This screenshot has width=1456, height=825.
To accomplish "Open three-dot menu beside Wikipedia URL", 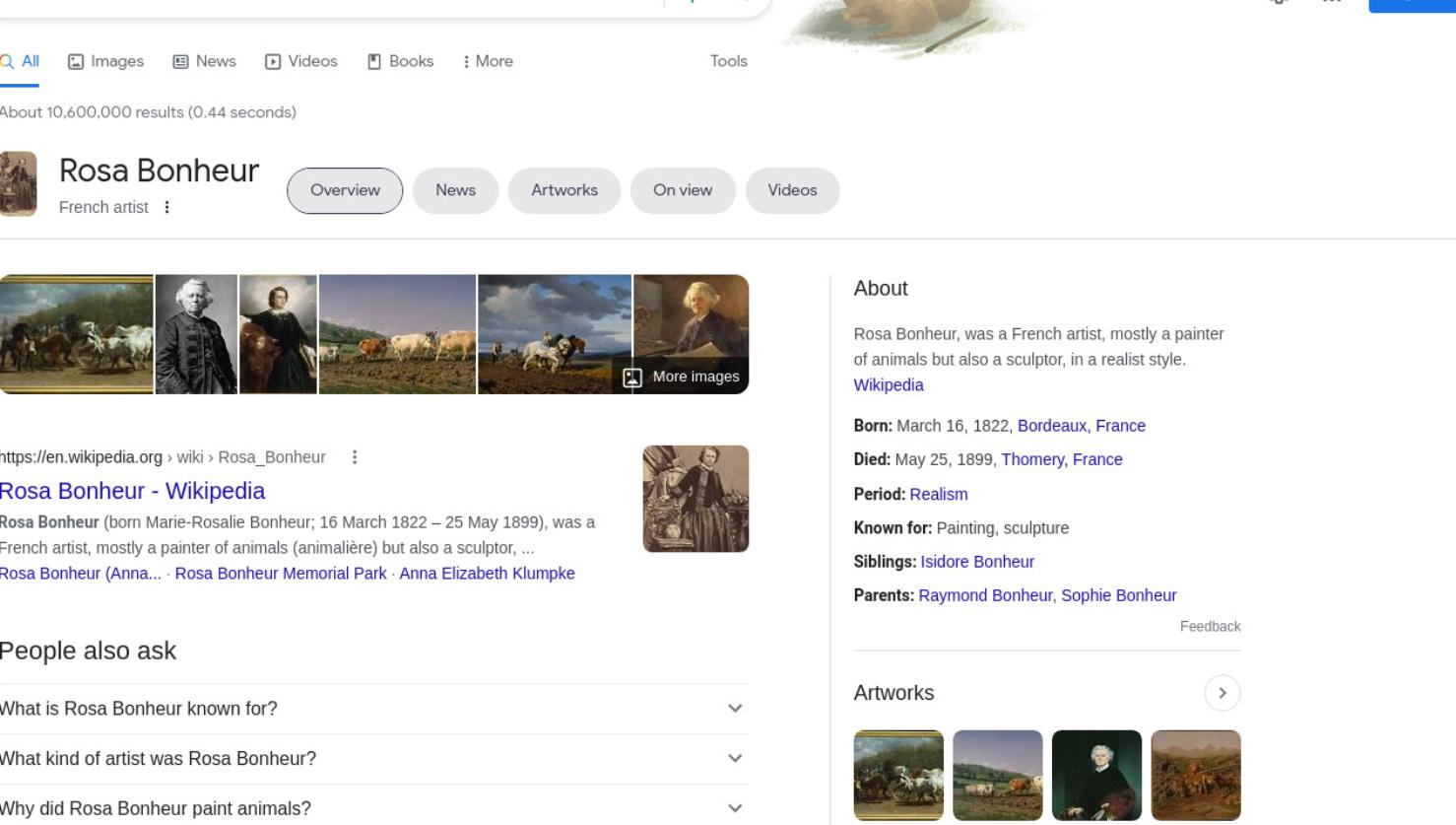I will (355, 457).
